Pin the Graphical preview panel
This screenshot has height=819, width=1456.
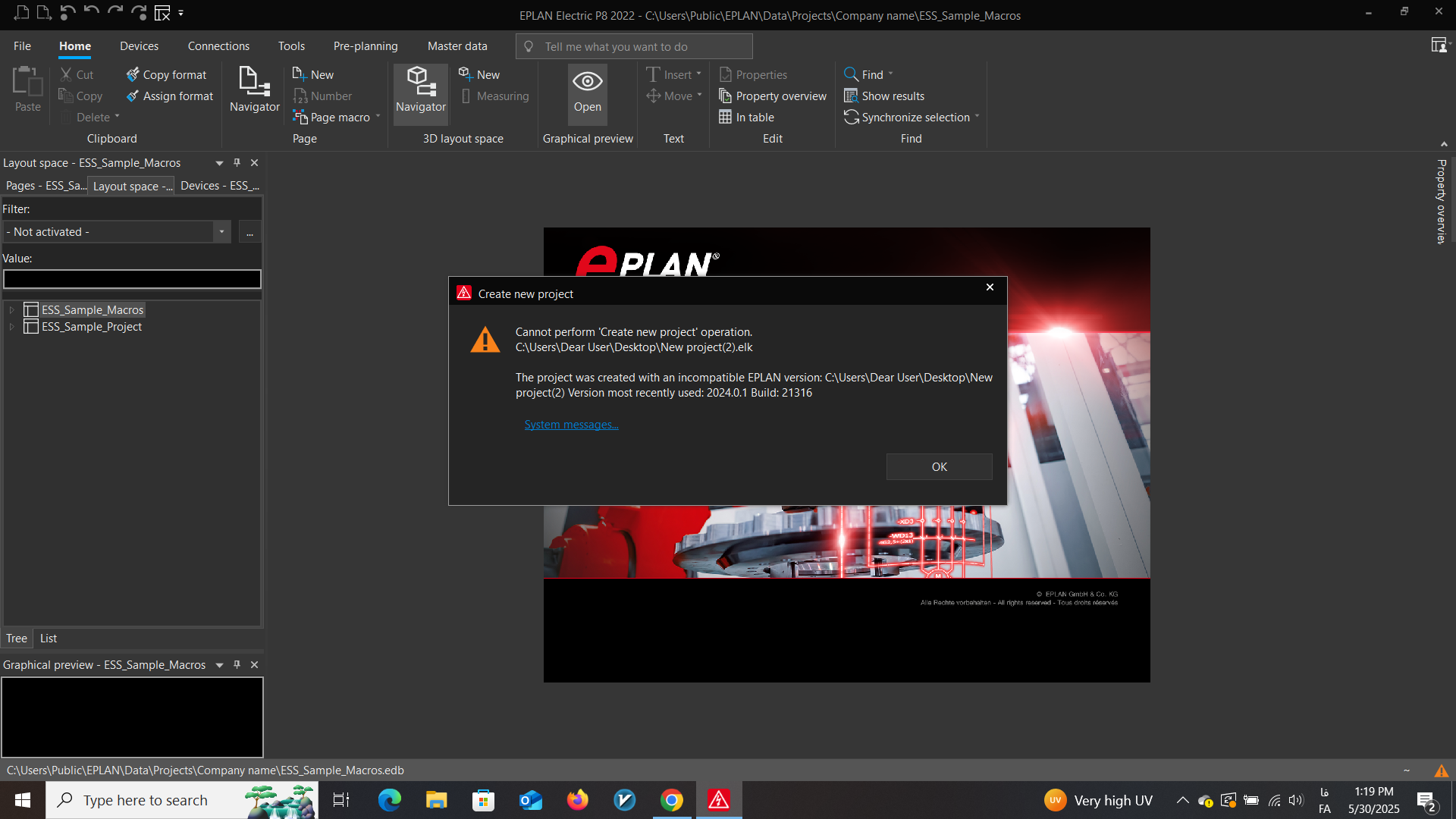click(237, 664)
